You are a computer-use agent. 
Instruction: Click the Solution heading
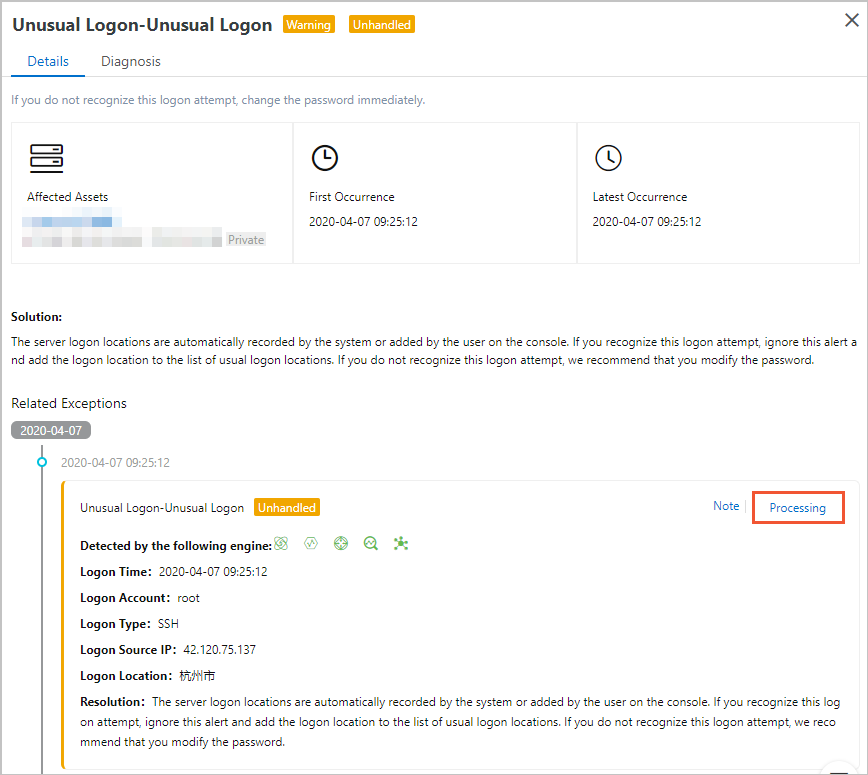37,317
